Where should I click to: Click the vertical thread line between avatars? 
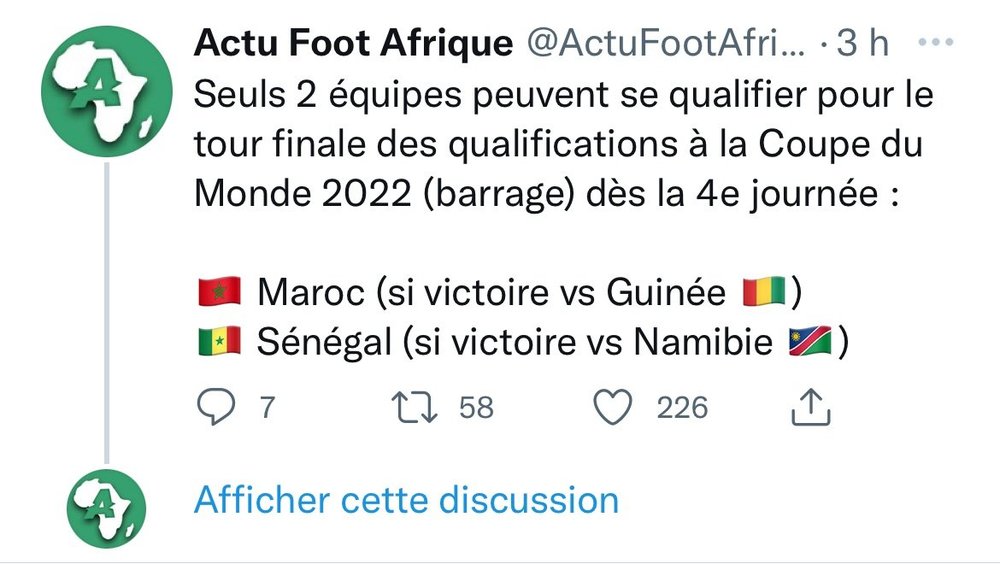coord(106,310)
